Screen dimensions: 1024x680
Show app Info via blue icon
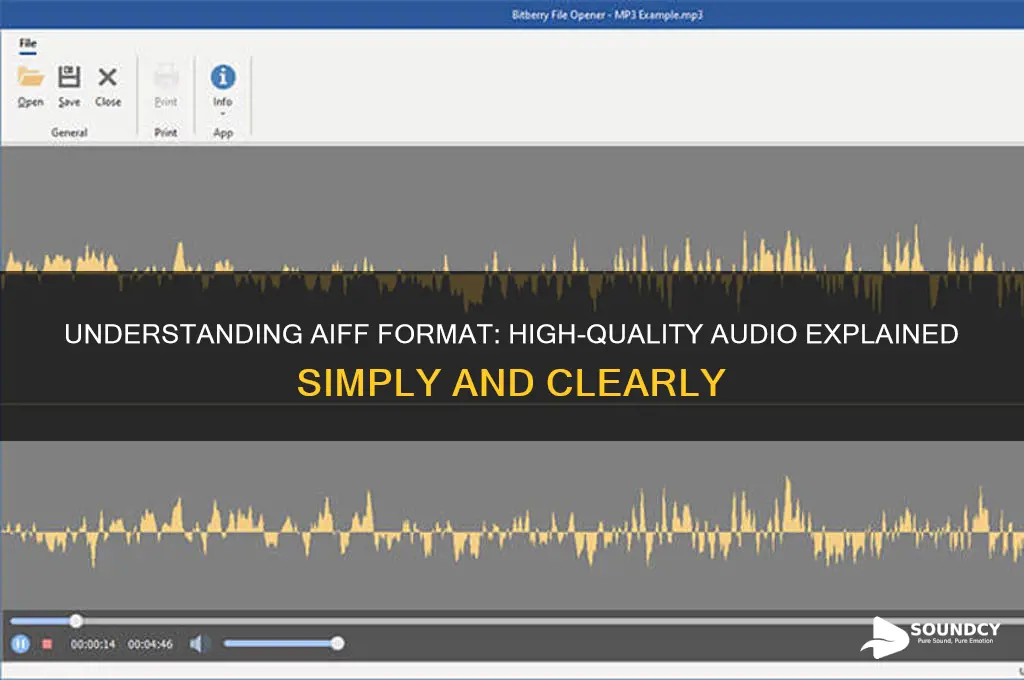coord(223,77)
